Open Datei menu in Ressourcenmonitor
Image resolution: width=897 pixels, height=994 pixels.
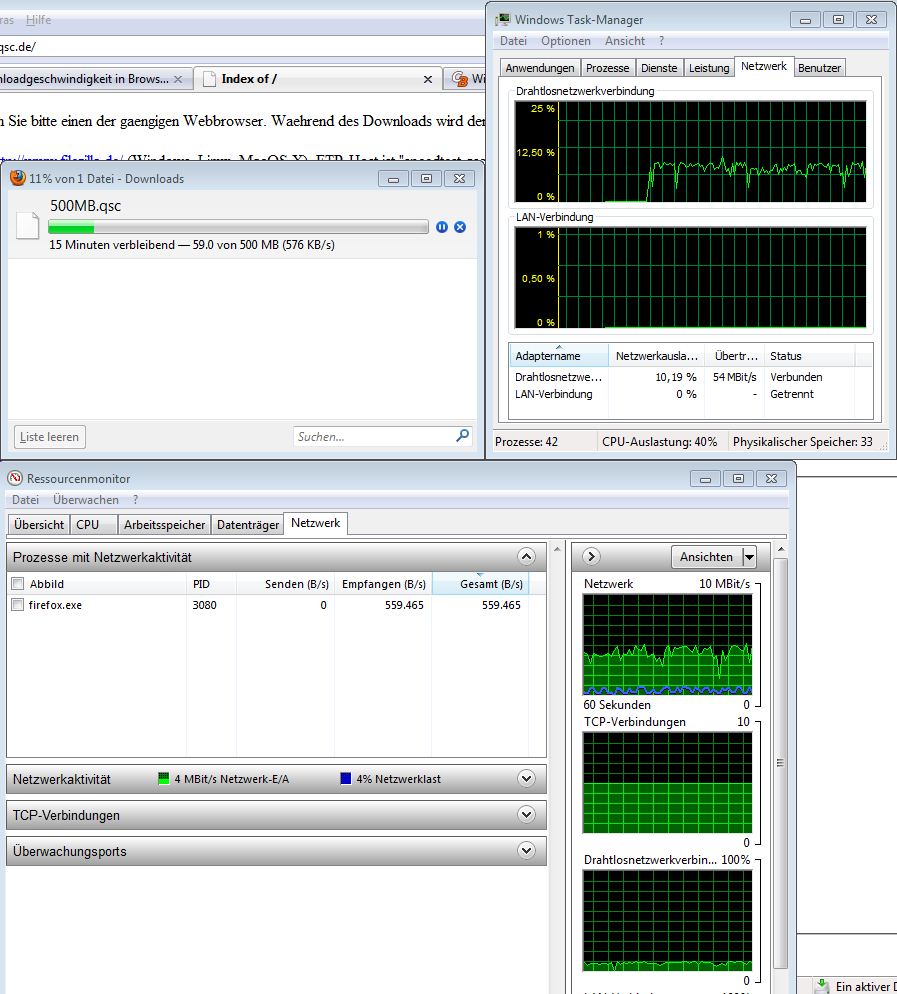pos(25,500)
